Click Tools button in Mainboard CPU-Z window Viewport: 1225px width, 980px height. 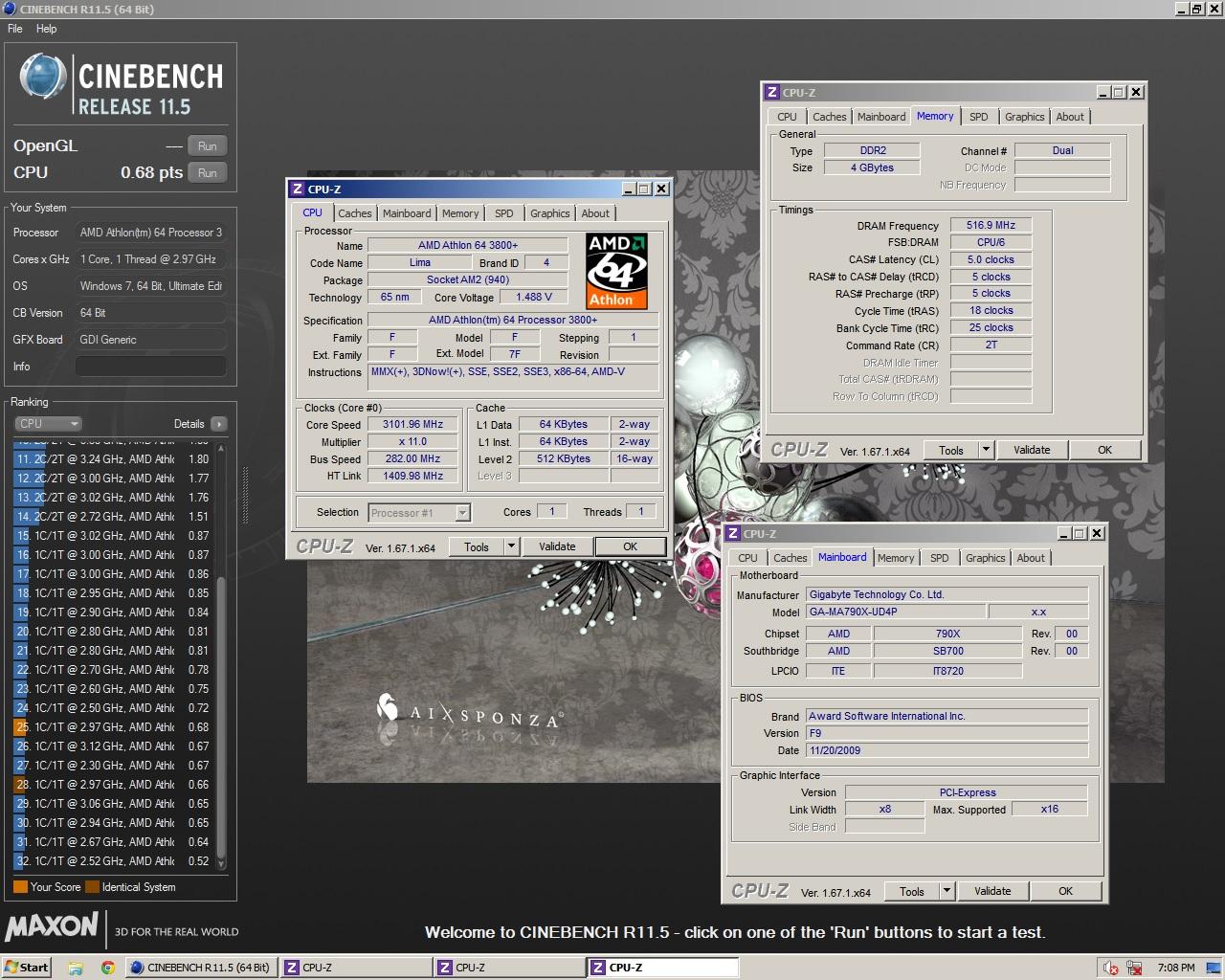[912, 892]
